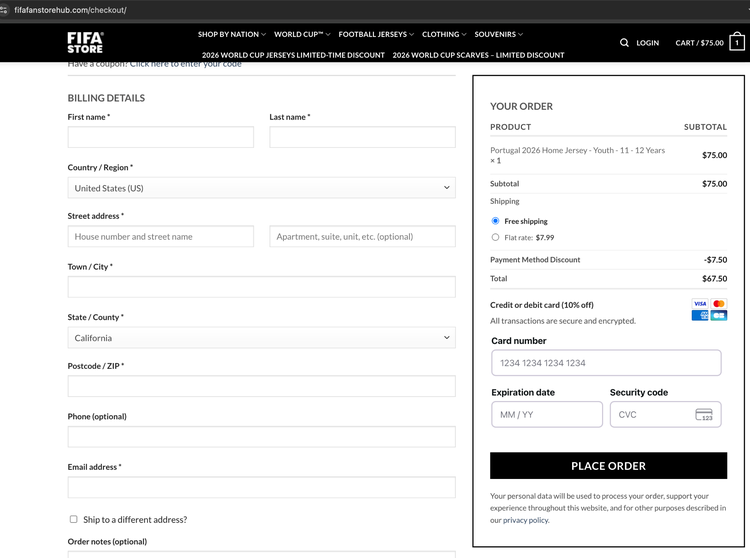The height and width of the screenshot is (558, 750).
Task: Open the search magnifier icon
Action: coord(624,43)
